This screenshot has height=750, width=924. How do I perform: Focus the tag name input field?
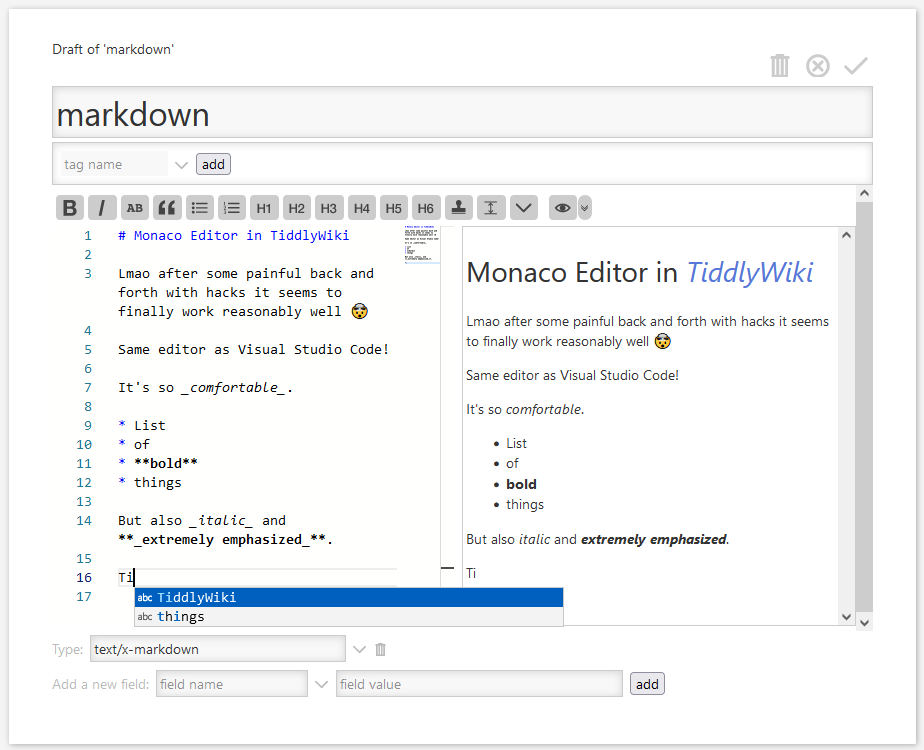(x=114, y=164)
